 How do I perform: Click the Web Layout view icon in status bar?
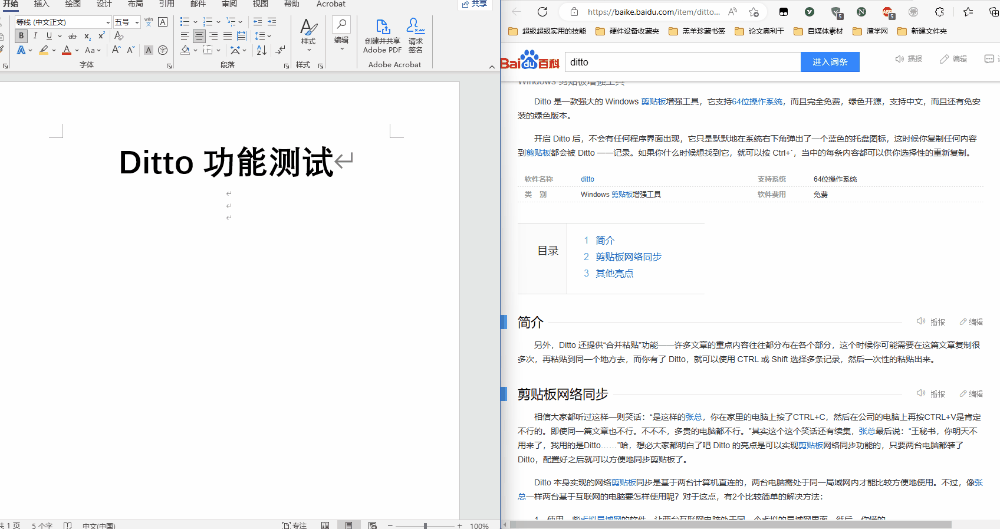click(x=372, y=525)
